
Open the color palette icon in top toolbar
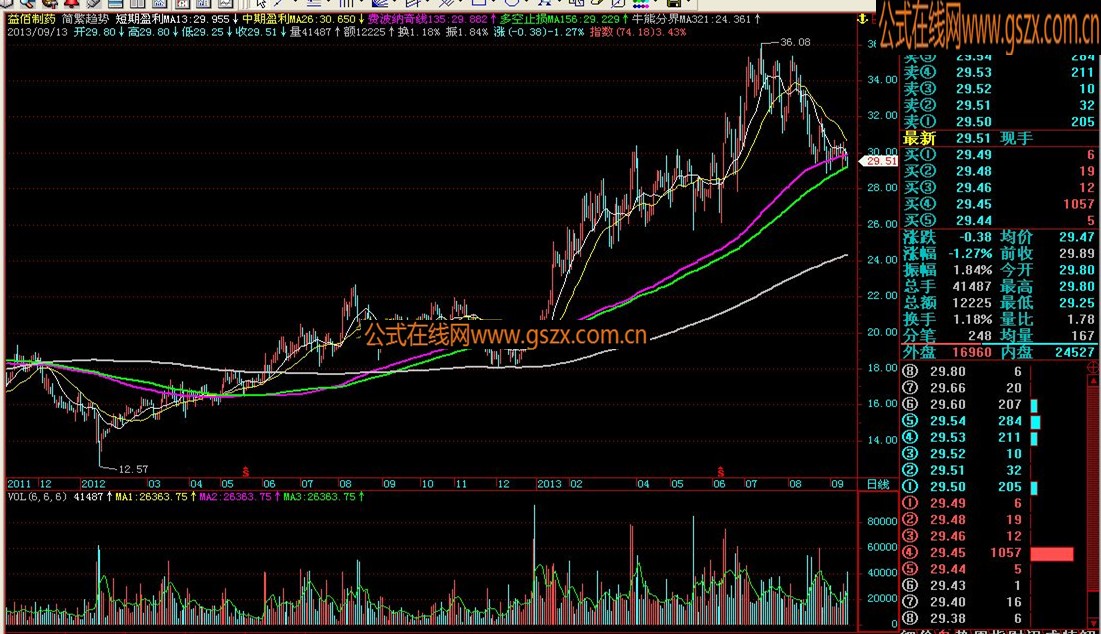pyautogui.click(x=640, y=4)
